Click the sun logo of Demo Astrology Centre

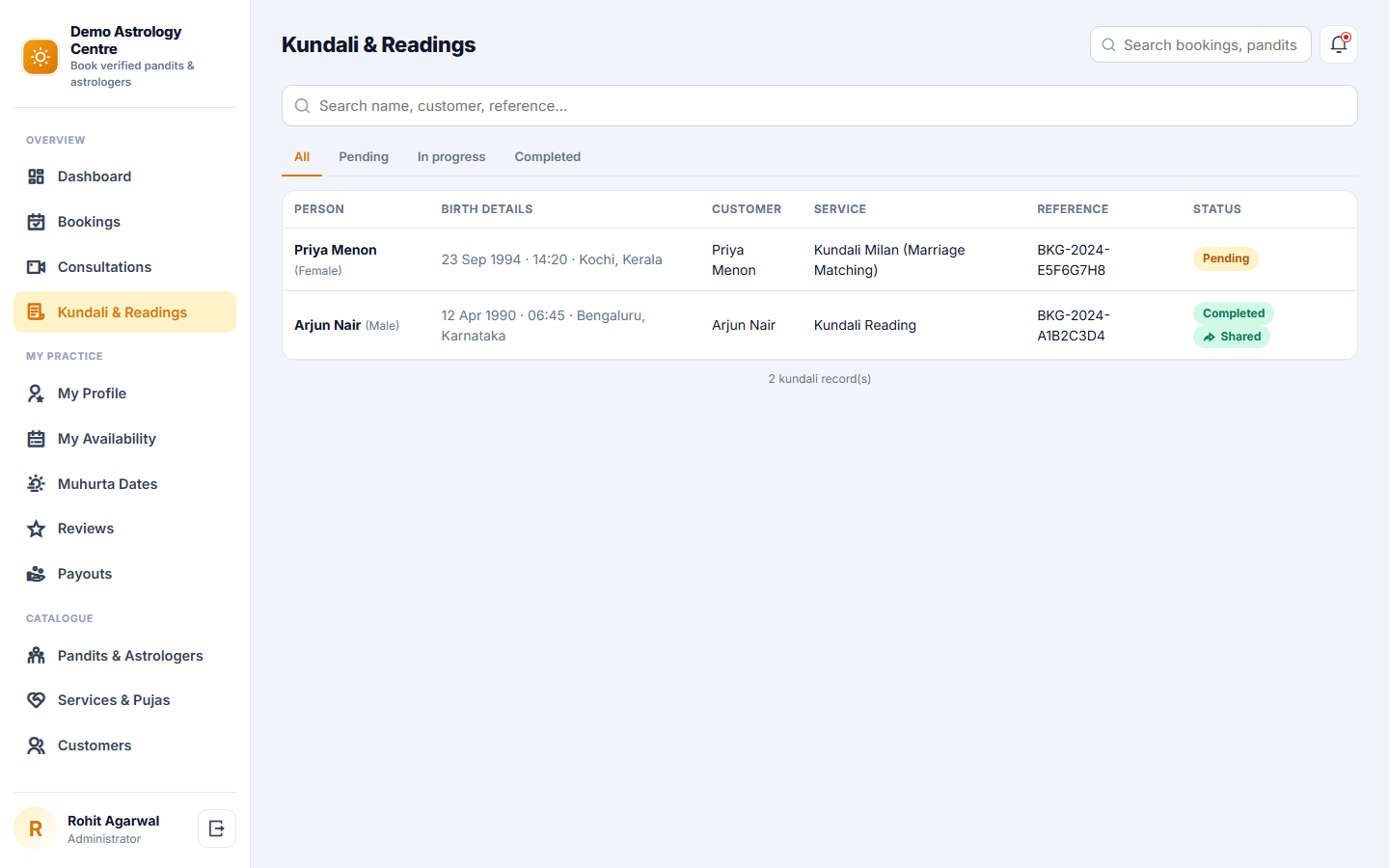41,57
